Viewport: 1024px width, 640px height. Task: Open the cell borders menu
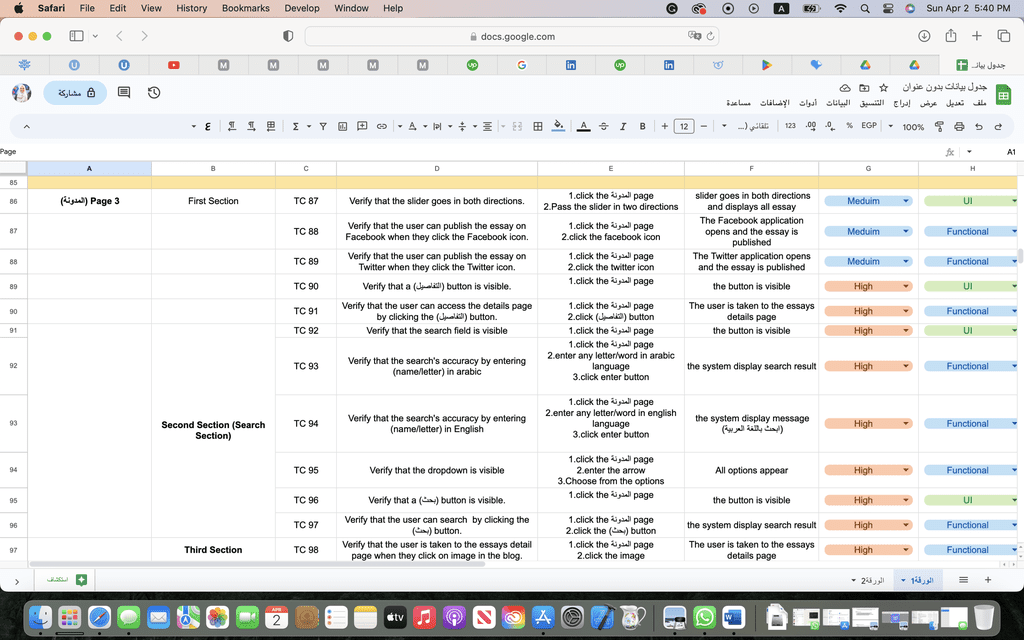point(537,126)
